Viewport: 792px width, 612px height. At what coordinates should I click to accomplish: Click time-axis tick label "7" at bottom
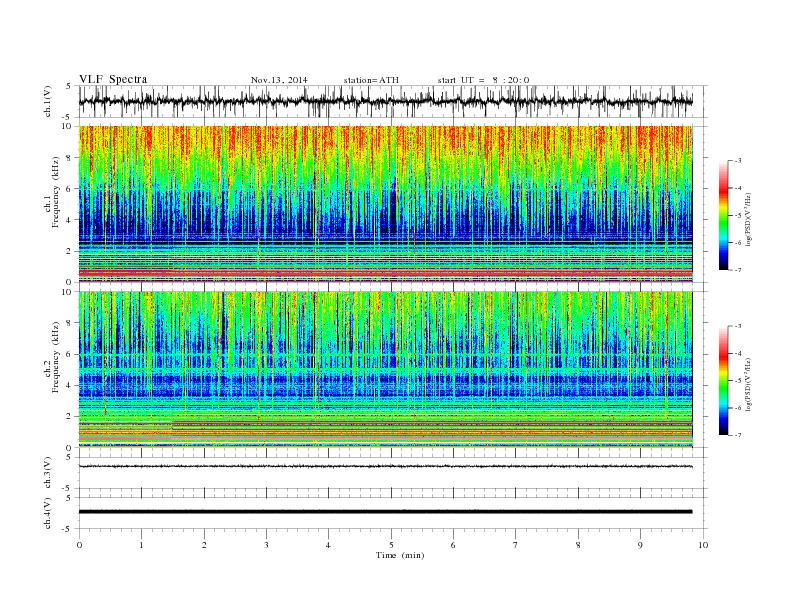(516, 545)
